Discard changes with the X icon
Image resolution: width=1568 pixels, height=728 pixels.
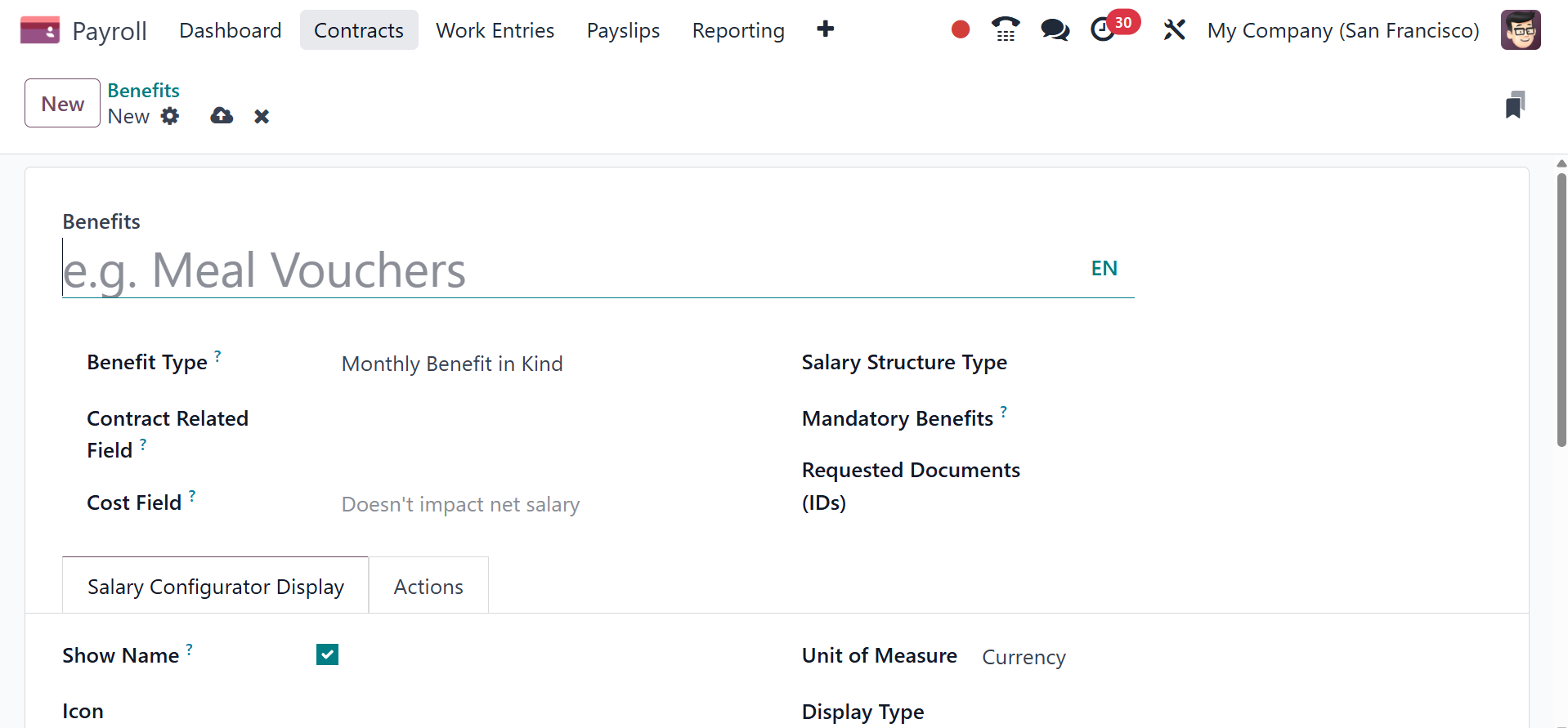point(262,116)
